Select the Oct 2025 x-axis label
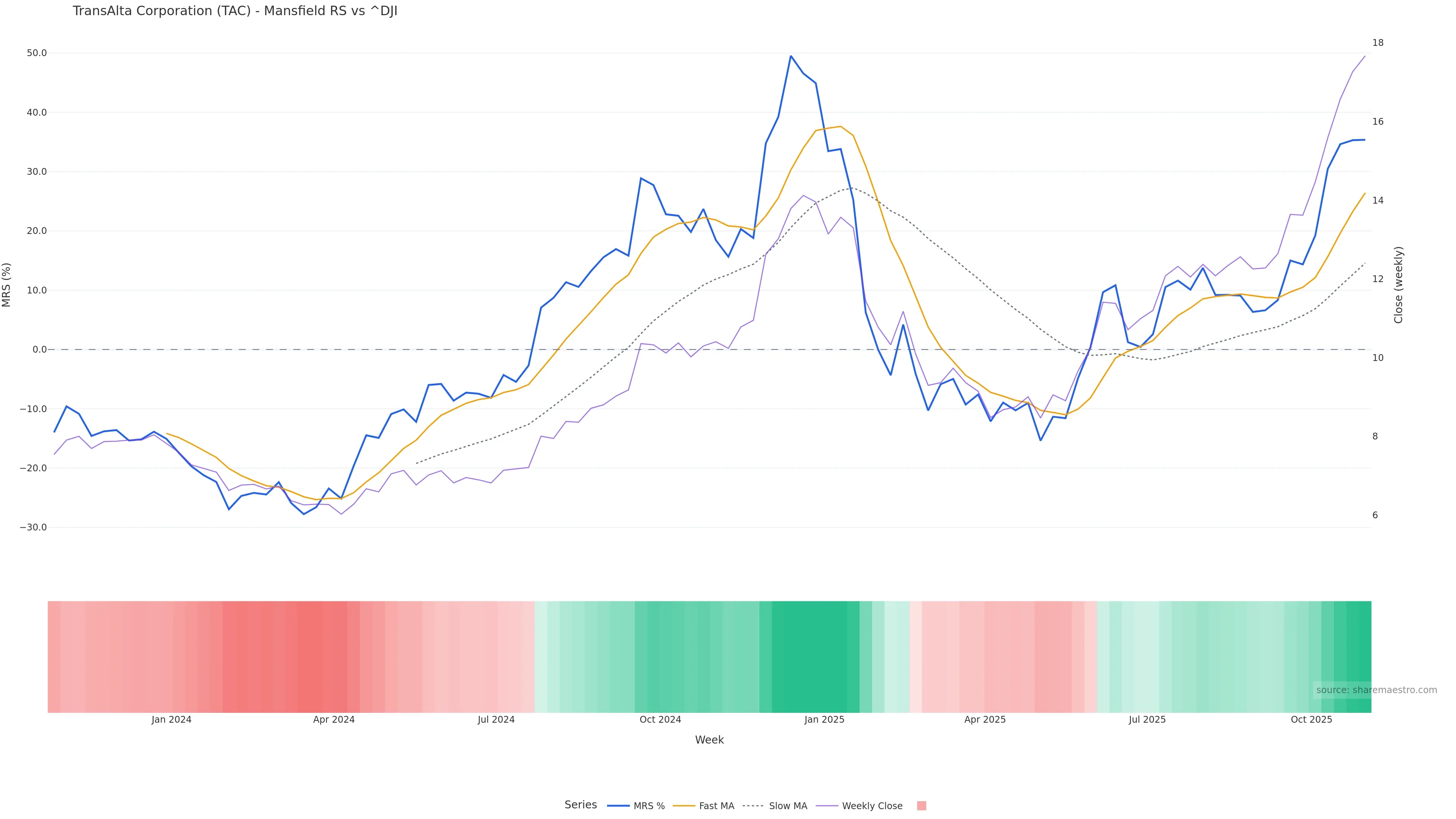The height and width of the screenshot is (819, 1456). pyautogui.click(x=1311, y=720)
